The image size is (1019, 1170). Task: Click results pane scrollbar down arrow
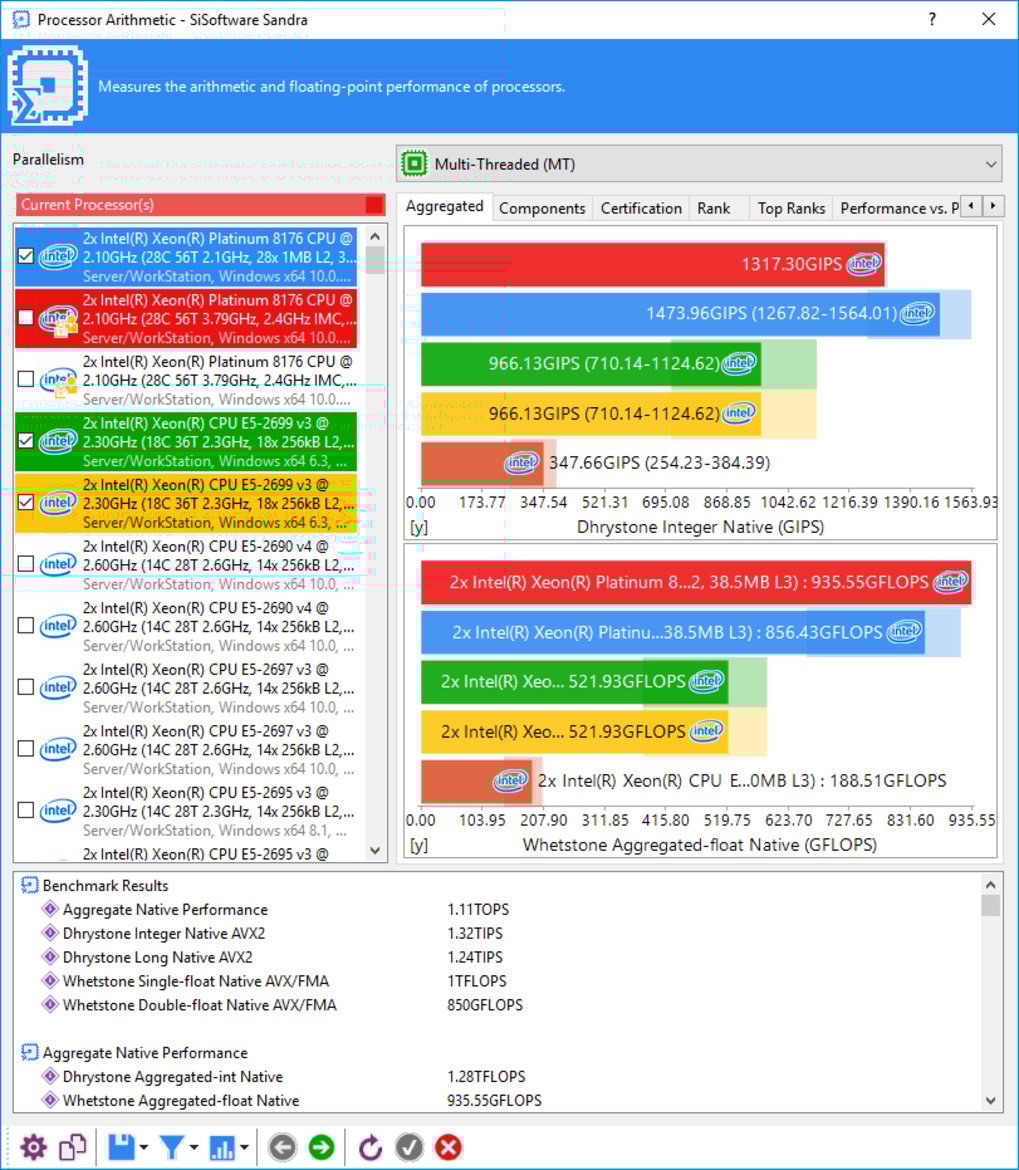point(991,1101)
